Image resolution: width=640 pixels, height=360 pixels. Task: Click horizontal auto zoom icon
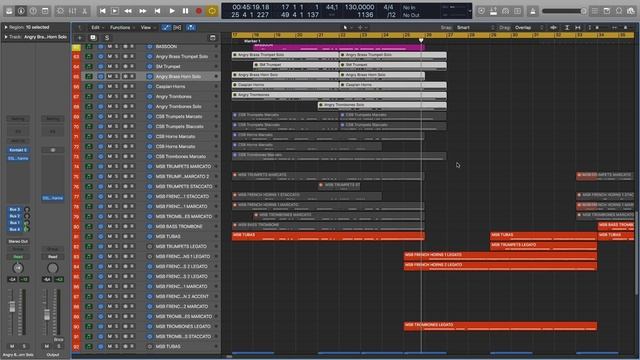point(578,27)
